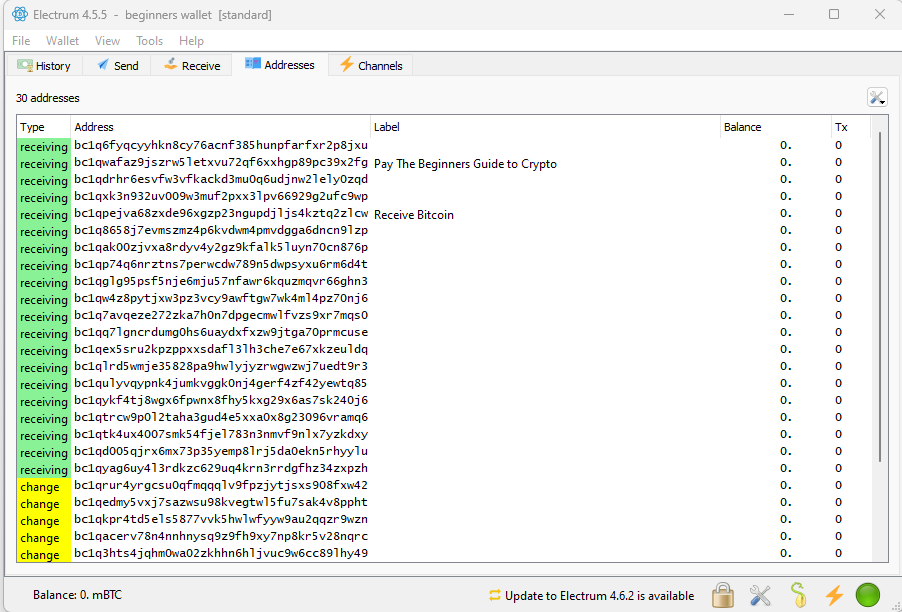Open the File menu
The width and height of the screenshot is (902, 612).
[21, 41]
